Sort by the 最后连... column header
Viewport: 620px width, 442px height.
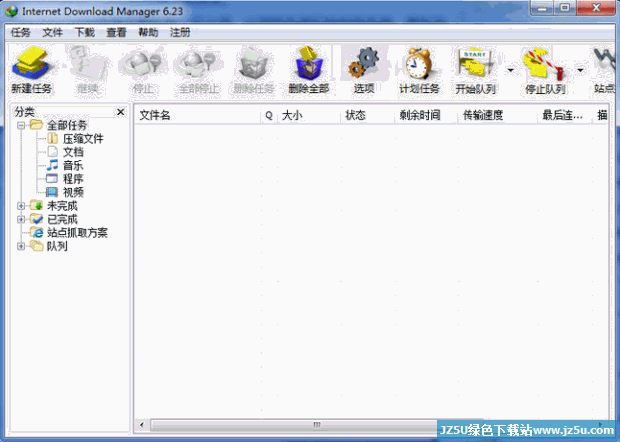pyautogui.click(x=565, y=115)
